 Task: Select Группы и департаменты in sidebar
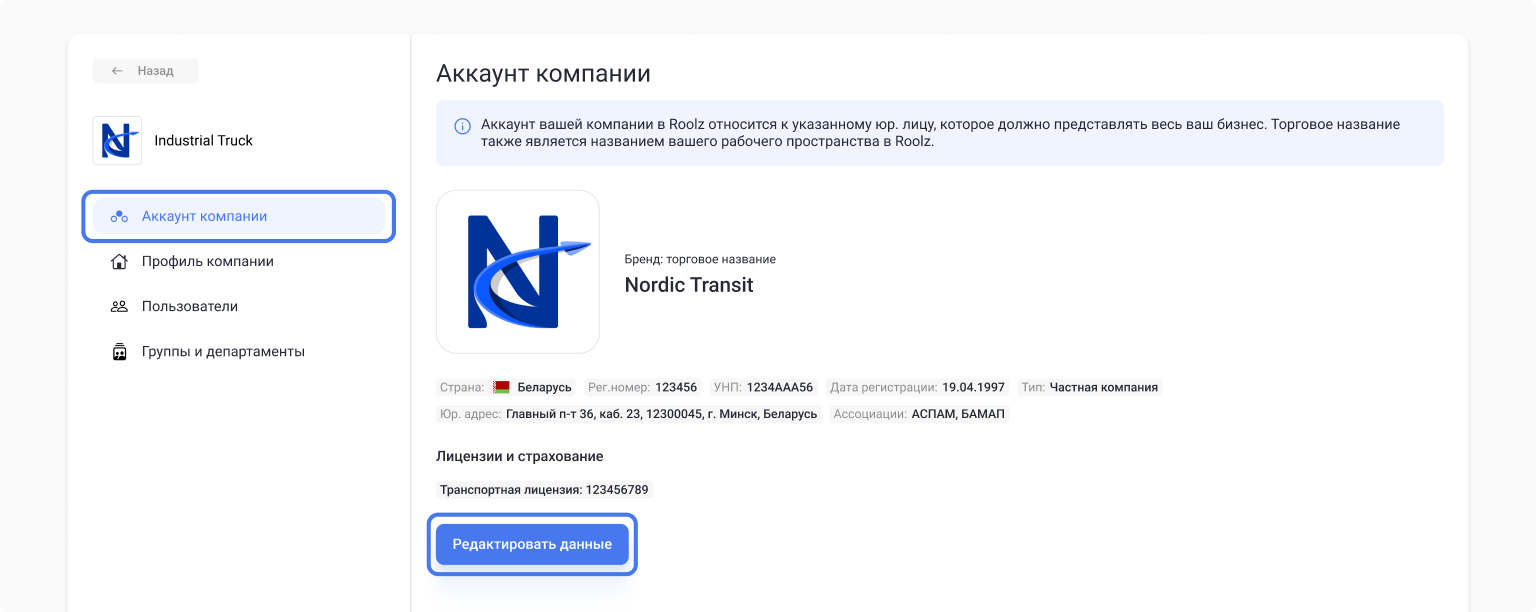[x=222, y=352]
